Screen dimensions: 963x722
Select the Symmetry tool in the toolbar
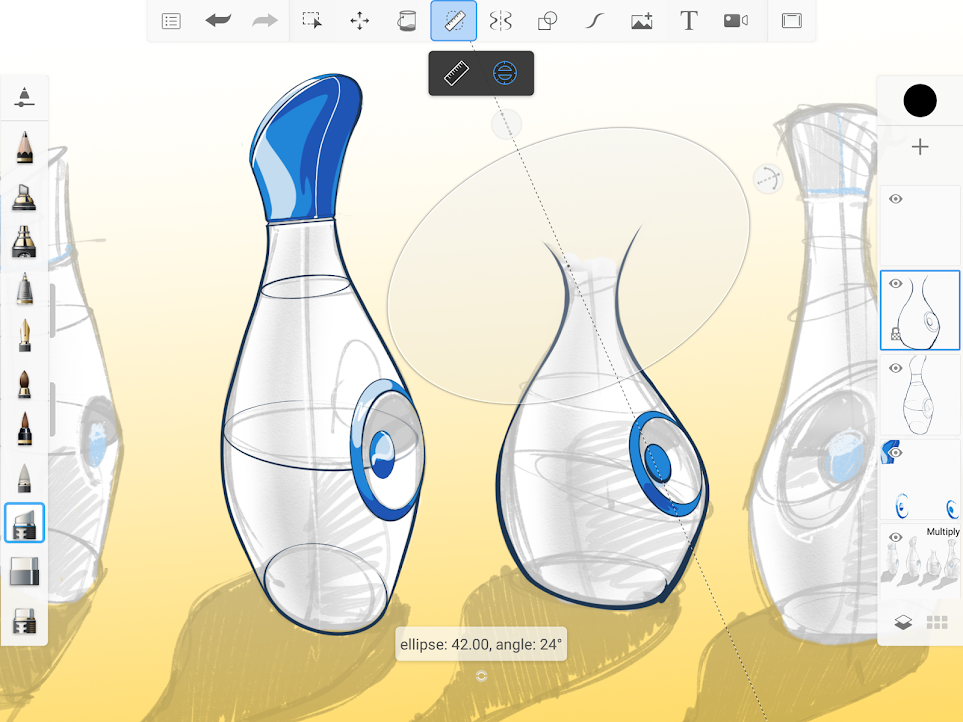pyautogui.click(x=500, y=20)
